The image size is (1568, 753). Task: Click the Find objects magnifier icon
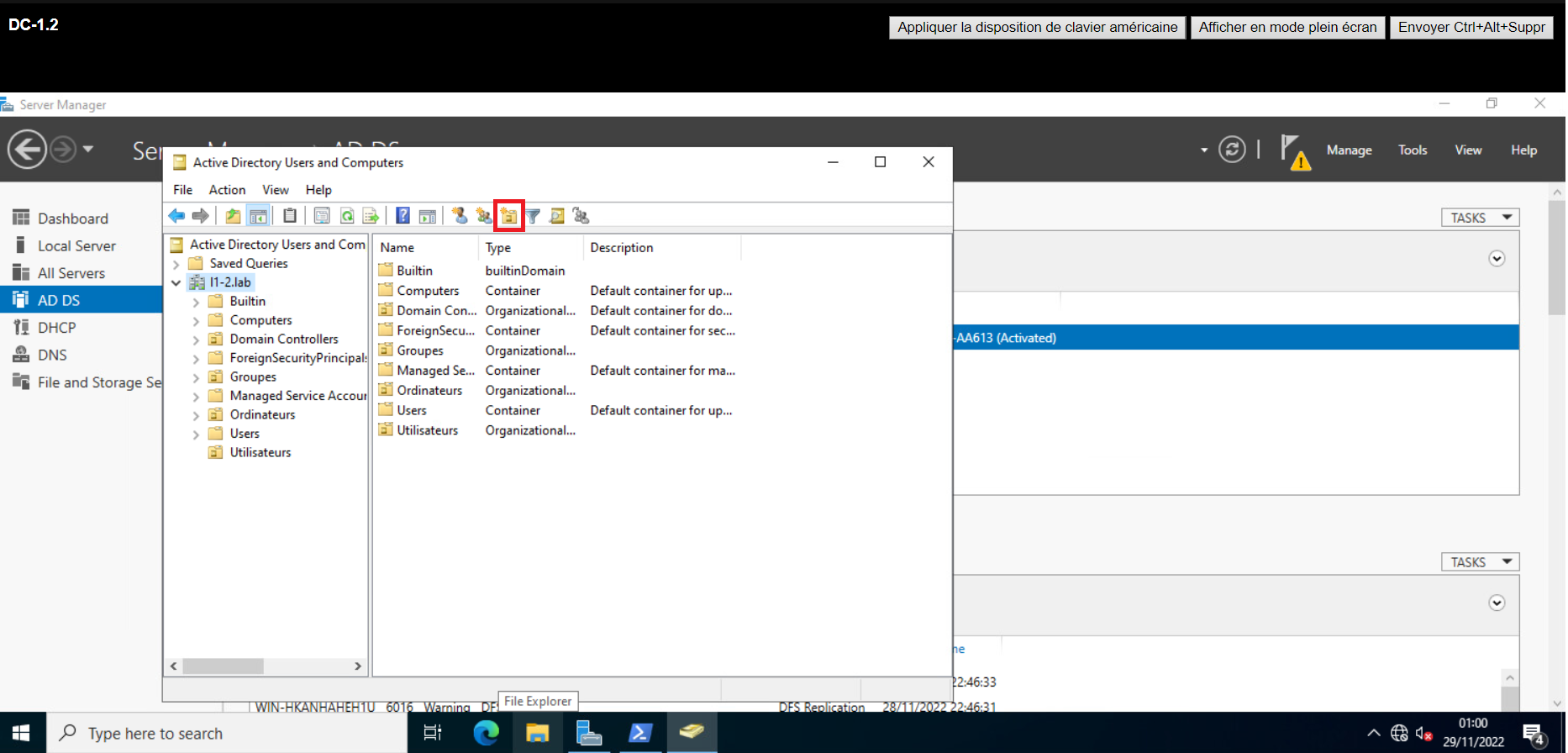[557, 216]
